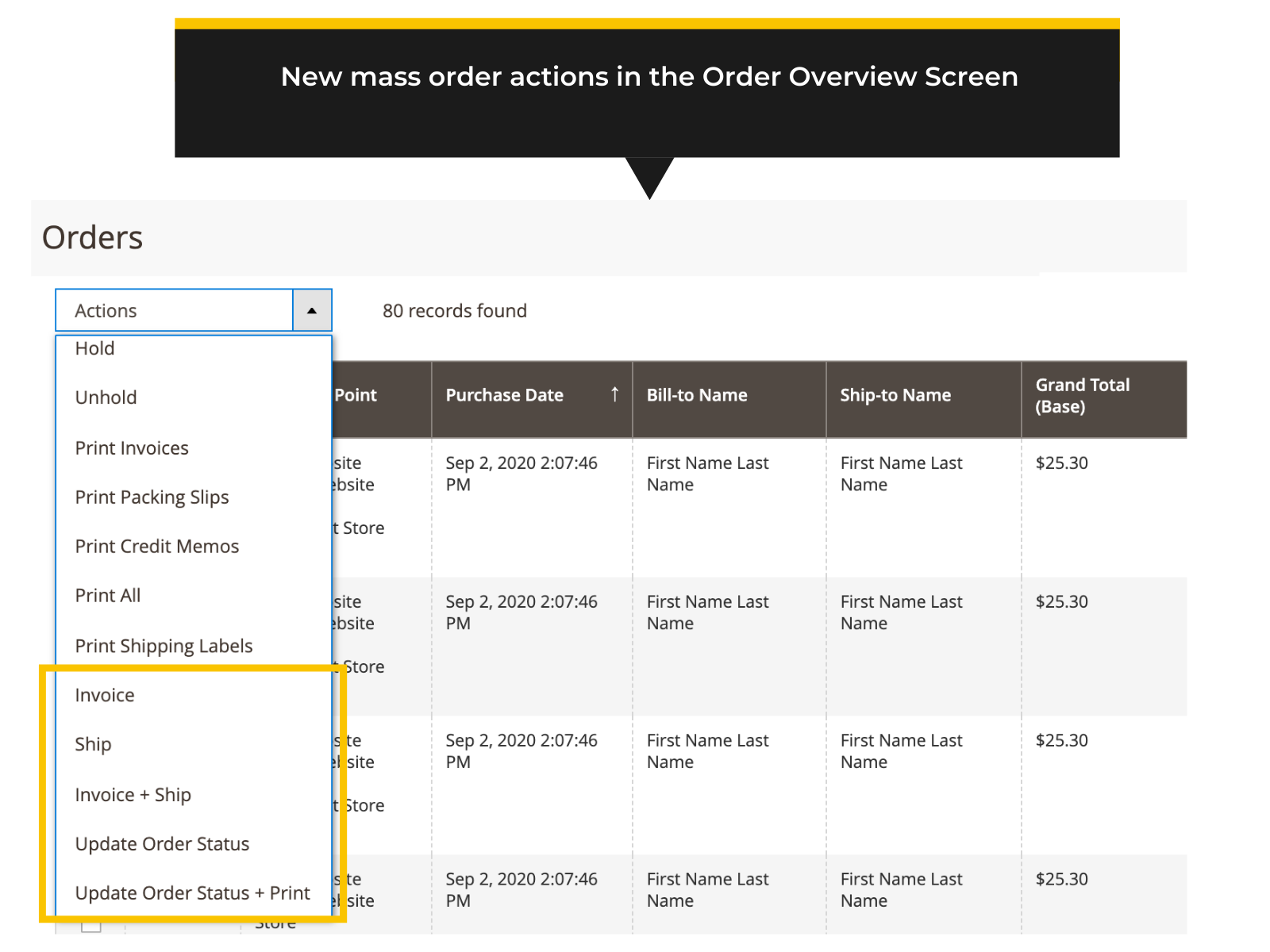
Task: Click the first order's $25.30 grand total
Action: point(1062,463)
